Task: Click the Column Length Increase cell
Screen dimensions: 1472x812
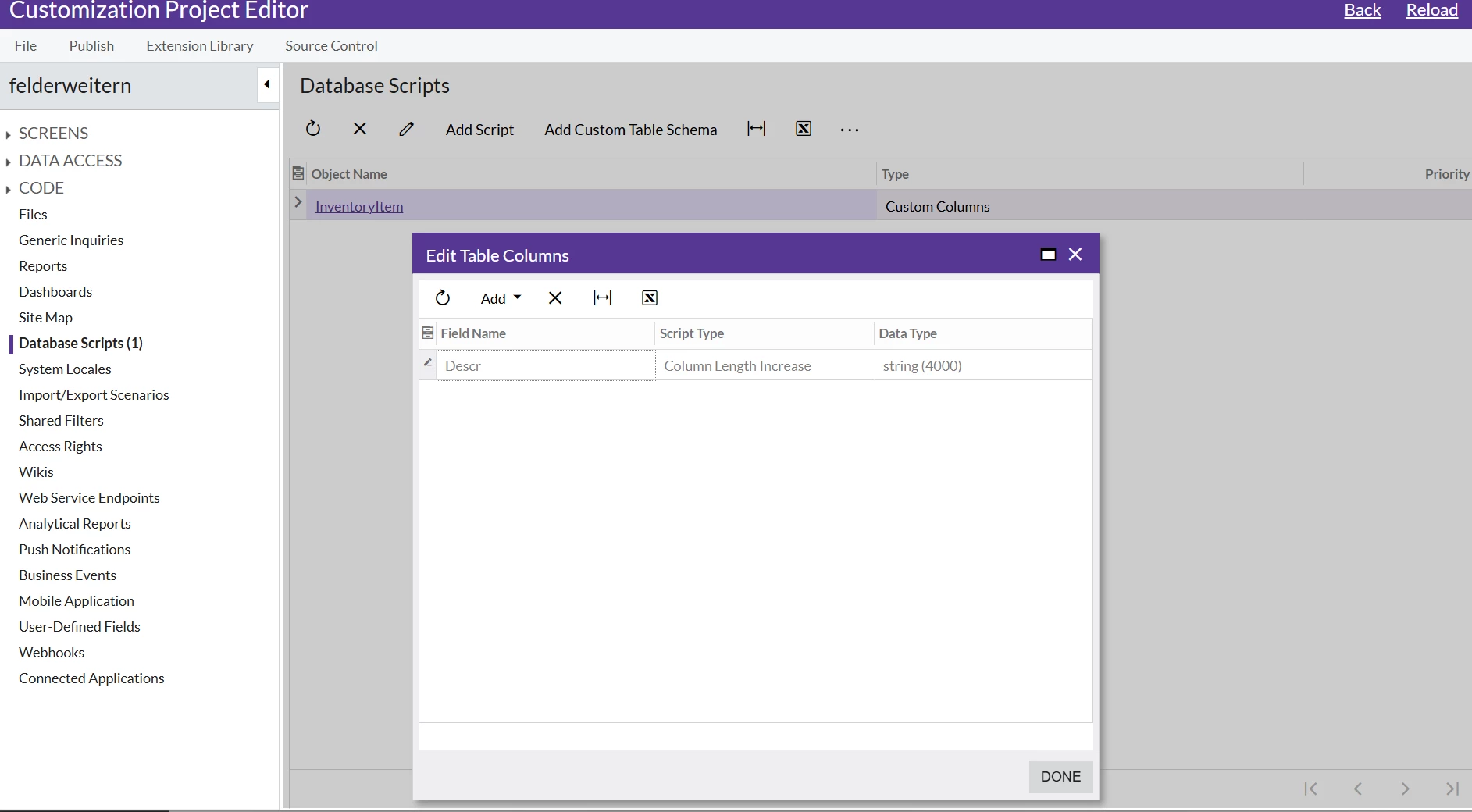Action: (765, 365)
